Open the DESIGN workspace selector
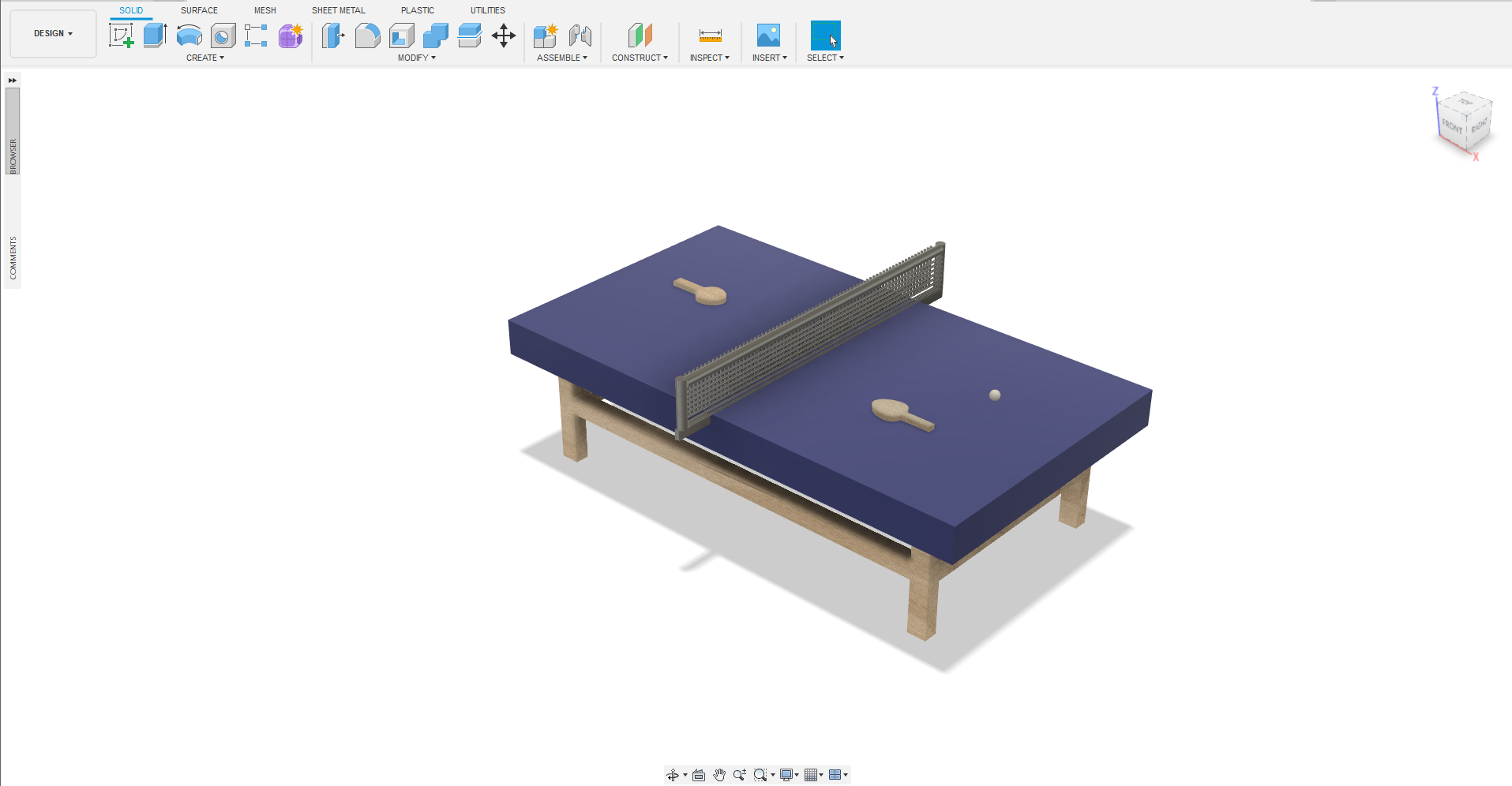1512x786 pixels. 52,33
